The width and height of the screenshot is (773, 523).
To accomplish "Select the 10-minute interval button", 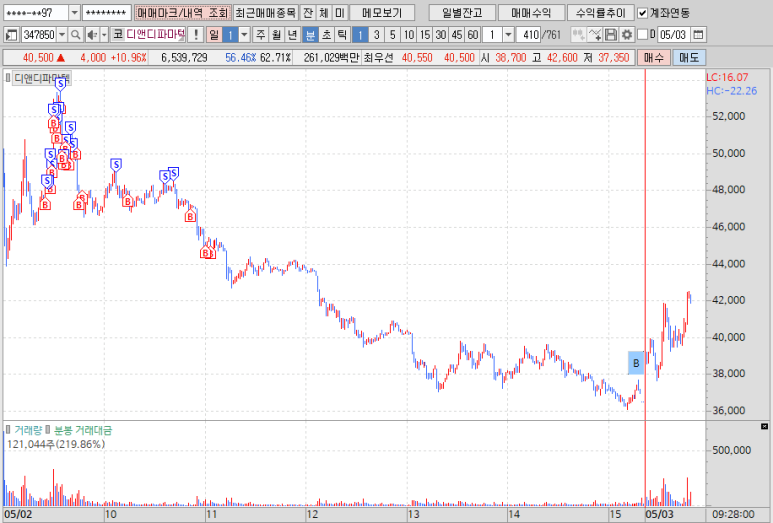I will click(x=409, y=35).
